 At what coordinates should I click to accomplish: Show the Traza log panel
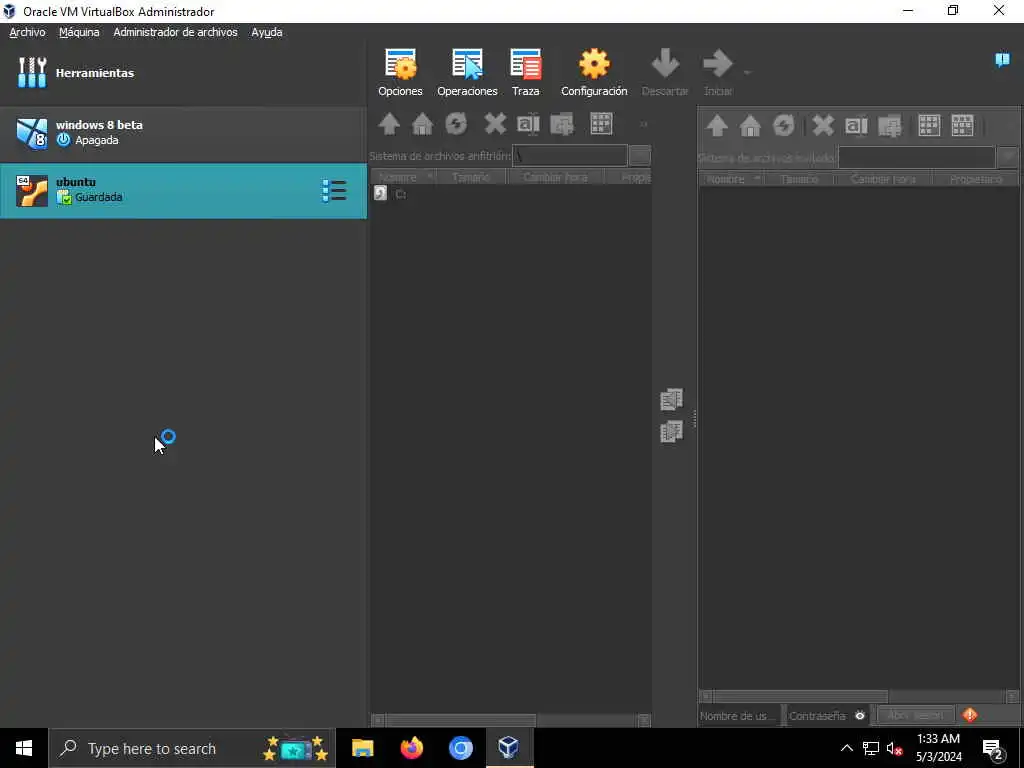[526, 72]
